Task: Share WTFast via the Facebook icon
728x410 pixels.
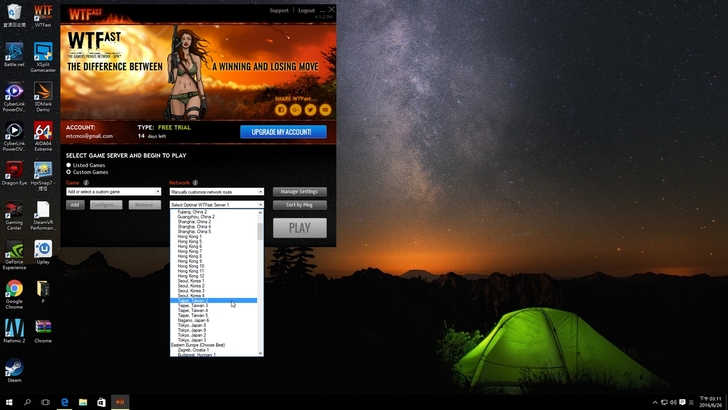Action: [280, 110]
